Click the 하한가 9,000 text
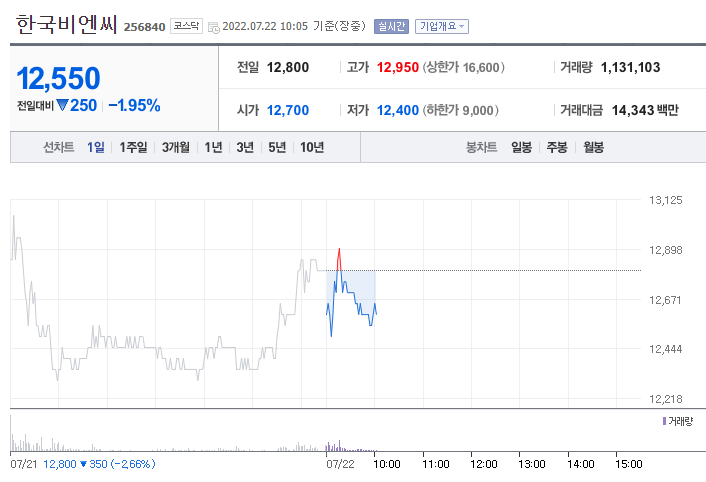Viewport: 706px width, 482px height. point(460,110)
